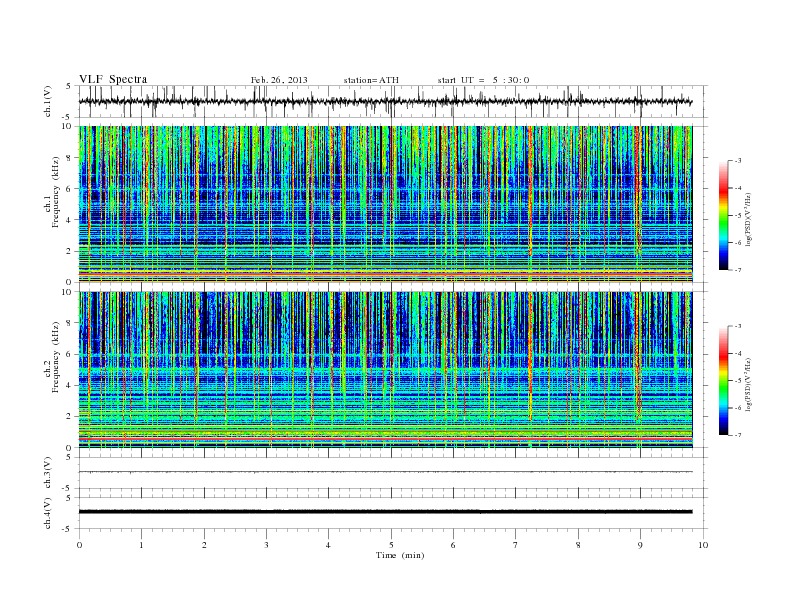
Task: Click the ch.3 flat voltage trace
Action: click(x=385, y=472)
